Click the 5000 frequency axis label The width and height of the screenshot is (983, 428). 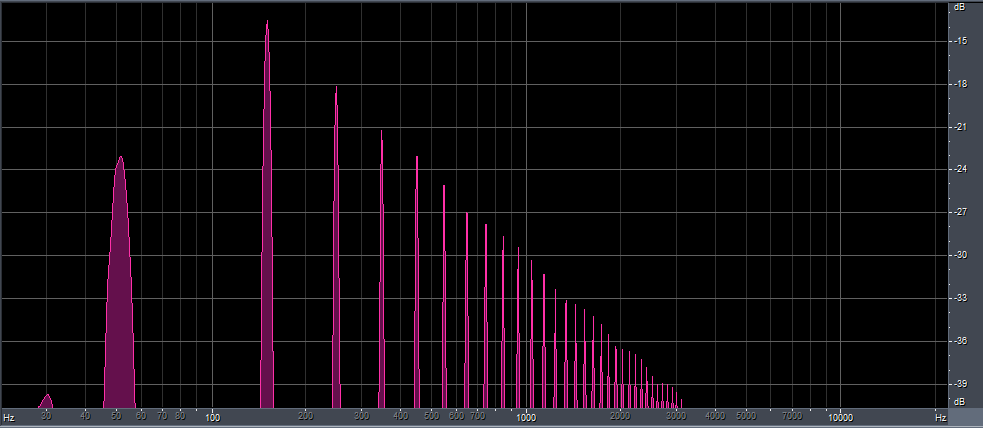click(x=746, y=417)
